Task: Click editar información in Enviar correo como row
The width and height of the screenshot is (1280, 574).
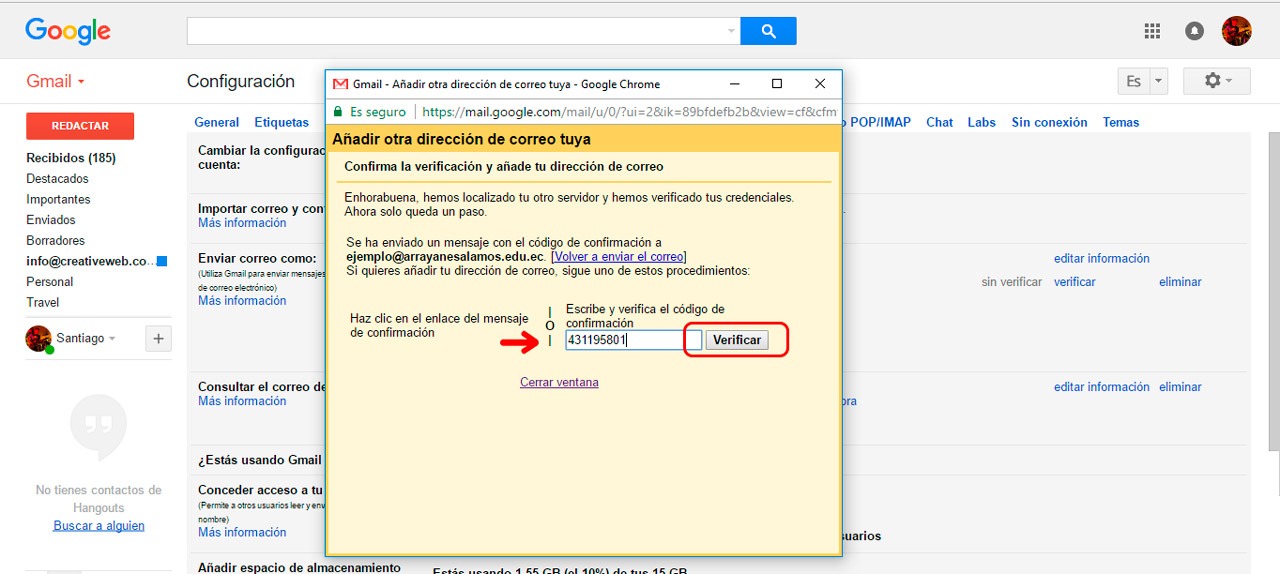Action: pos(1102,258)
